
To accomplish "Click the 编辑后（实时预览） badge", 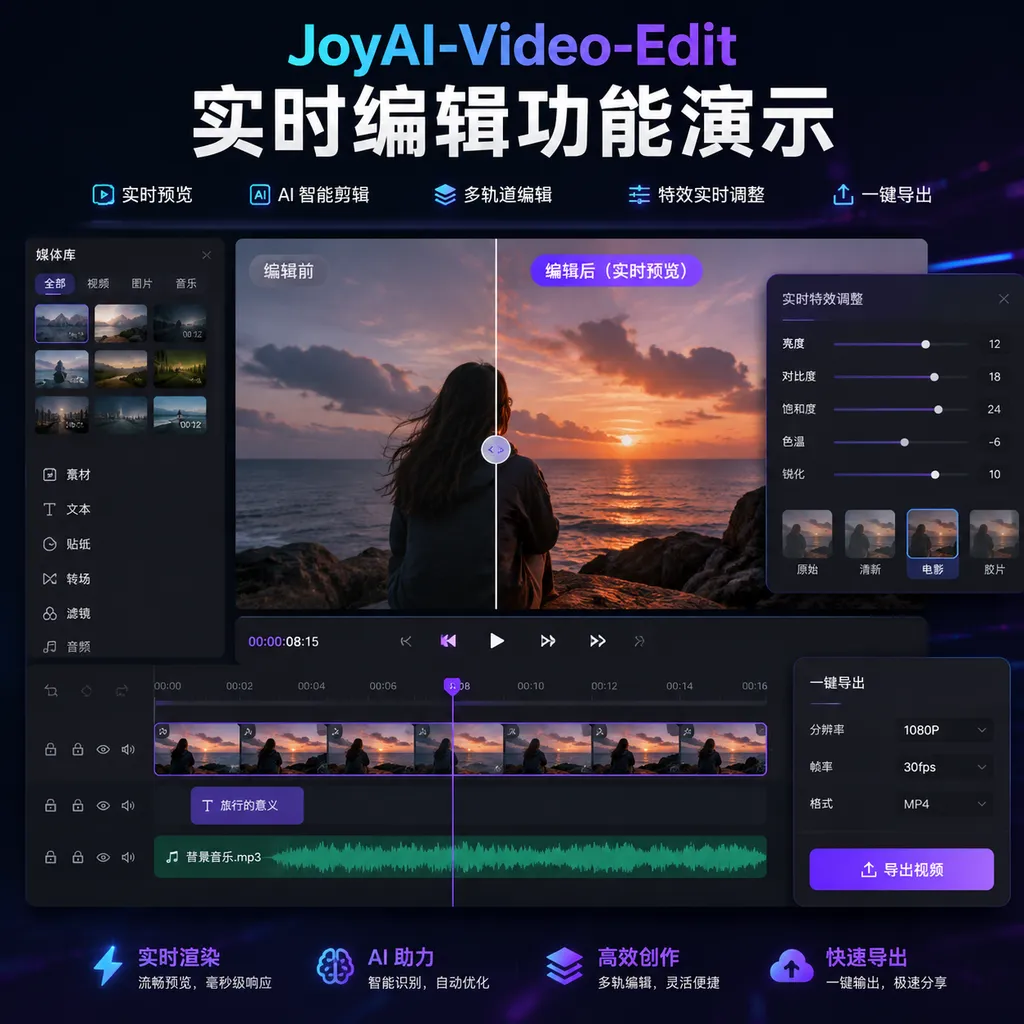I will [616, 270].
